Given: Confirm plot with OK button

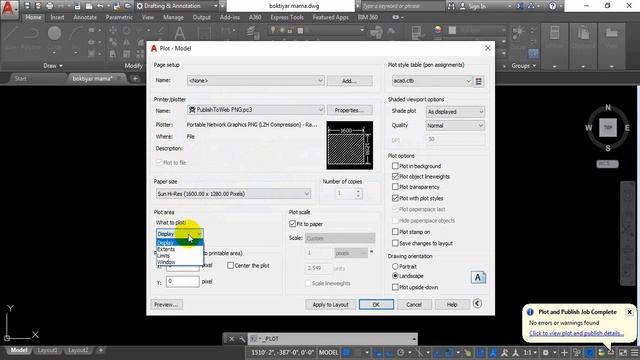Looking at the screenshot, I should (x=376, y=304).
